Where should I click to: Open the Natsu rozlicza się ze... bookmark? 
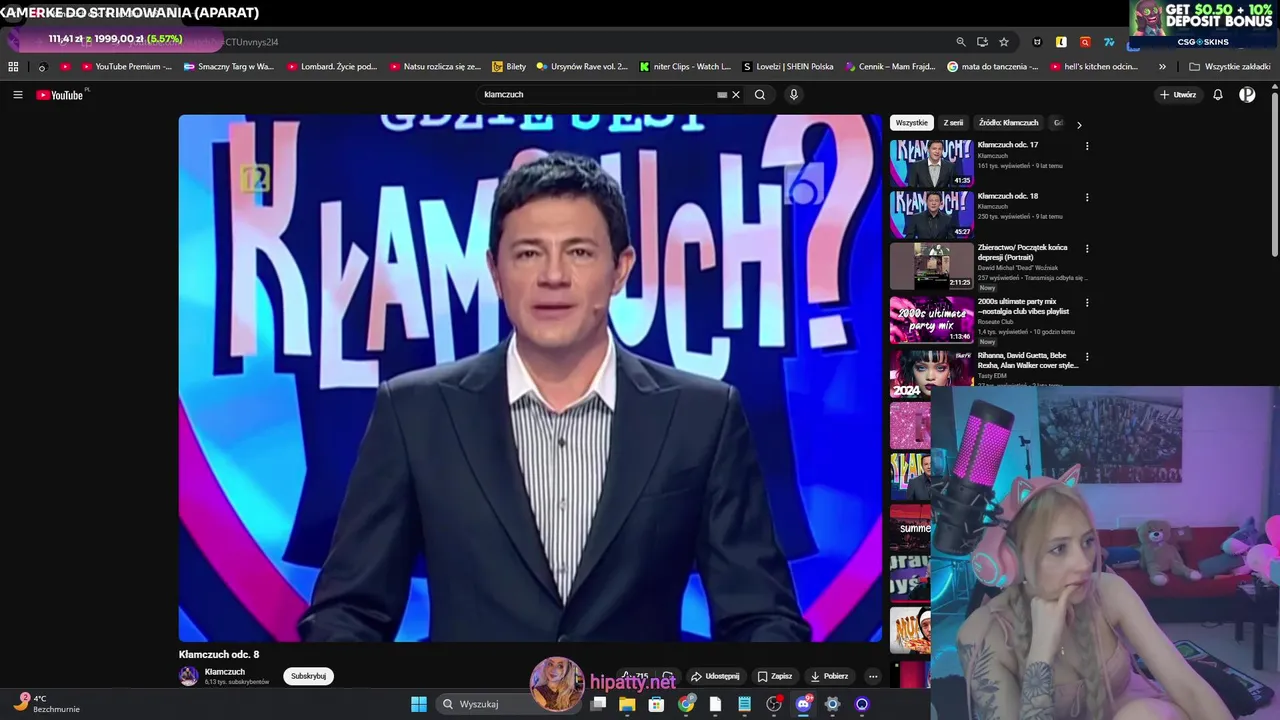tap(435, 67)
